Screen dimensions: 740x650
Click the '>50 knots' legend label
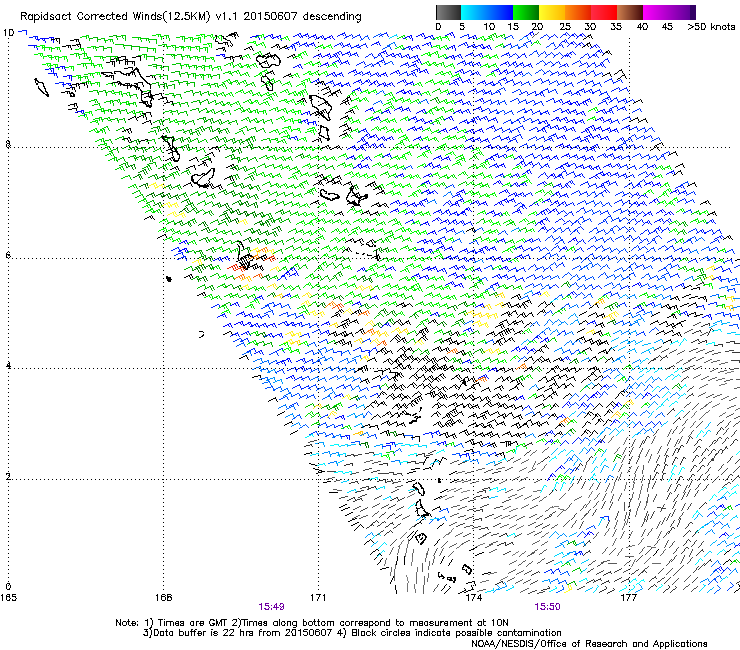pos(711,27)
